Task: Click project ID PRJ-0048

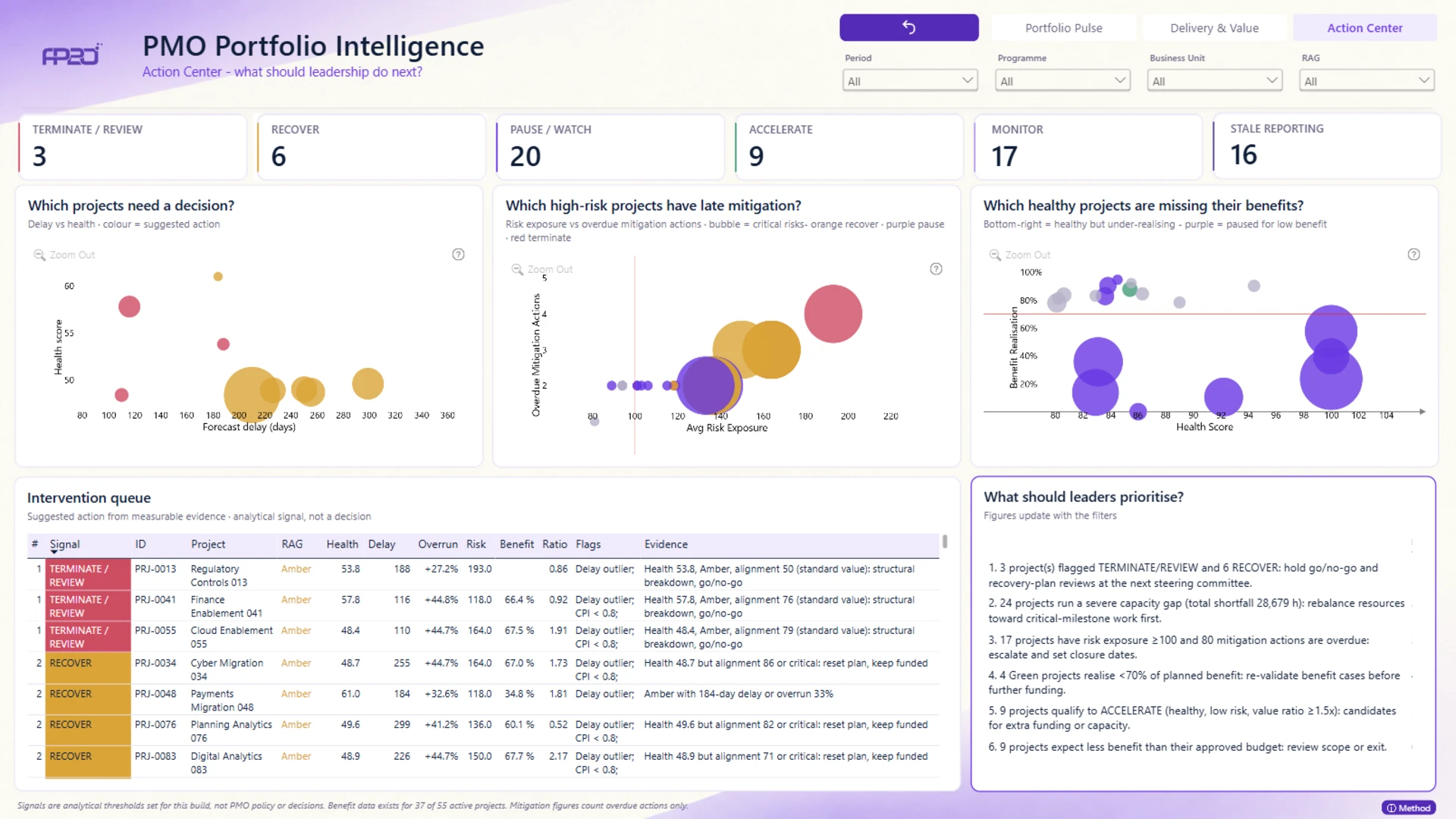Action: pyautogui.click(x=155, y=694)
